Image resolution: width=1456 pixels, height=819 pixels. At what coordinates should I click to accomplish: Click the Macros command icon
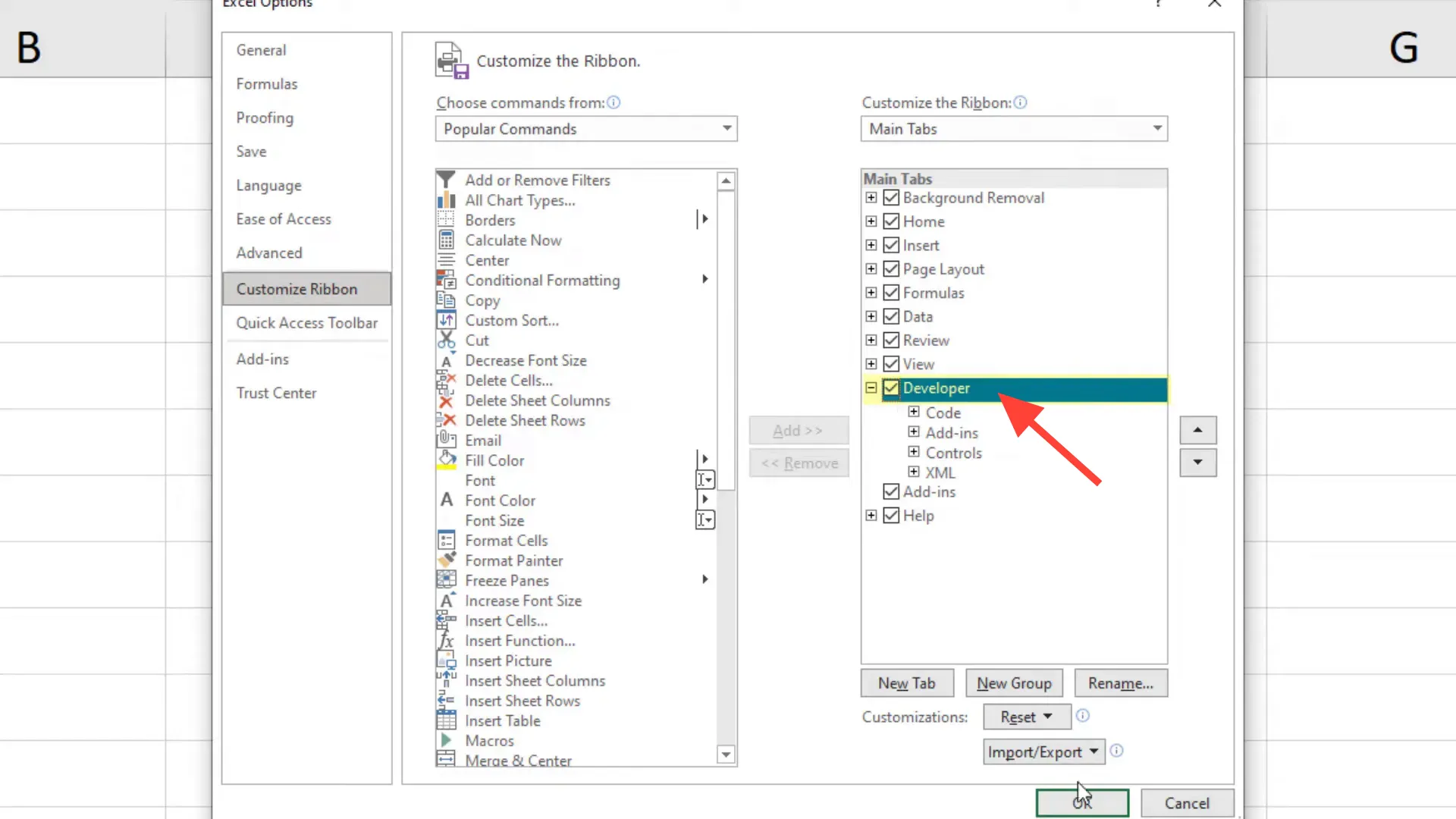[447, 741]
